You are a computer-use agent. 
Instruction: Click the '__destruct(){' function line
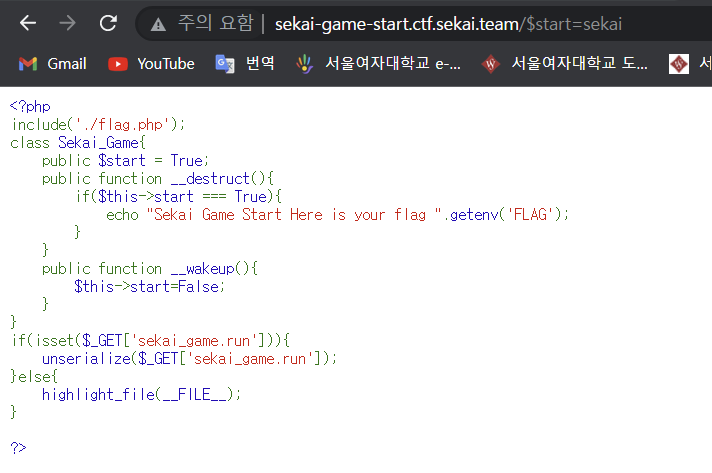(158, 178)
